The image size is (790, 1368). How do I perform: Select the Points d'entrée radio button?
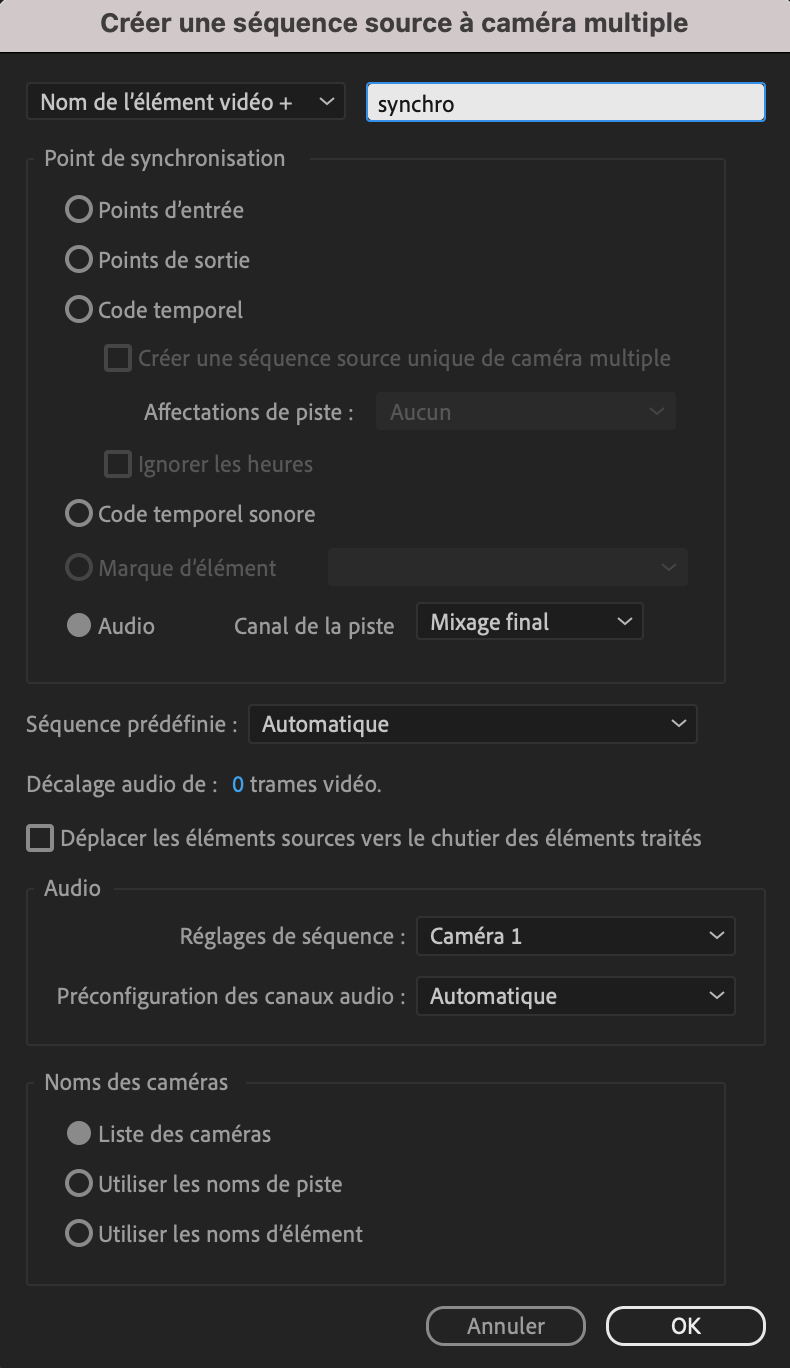pos(79,210)
